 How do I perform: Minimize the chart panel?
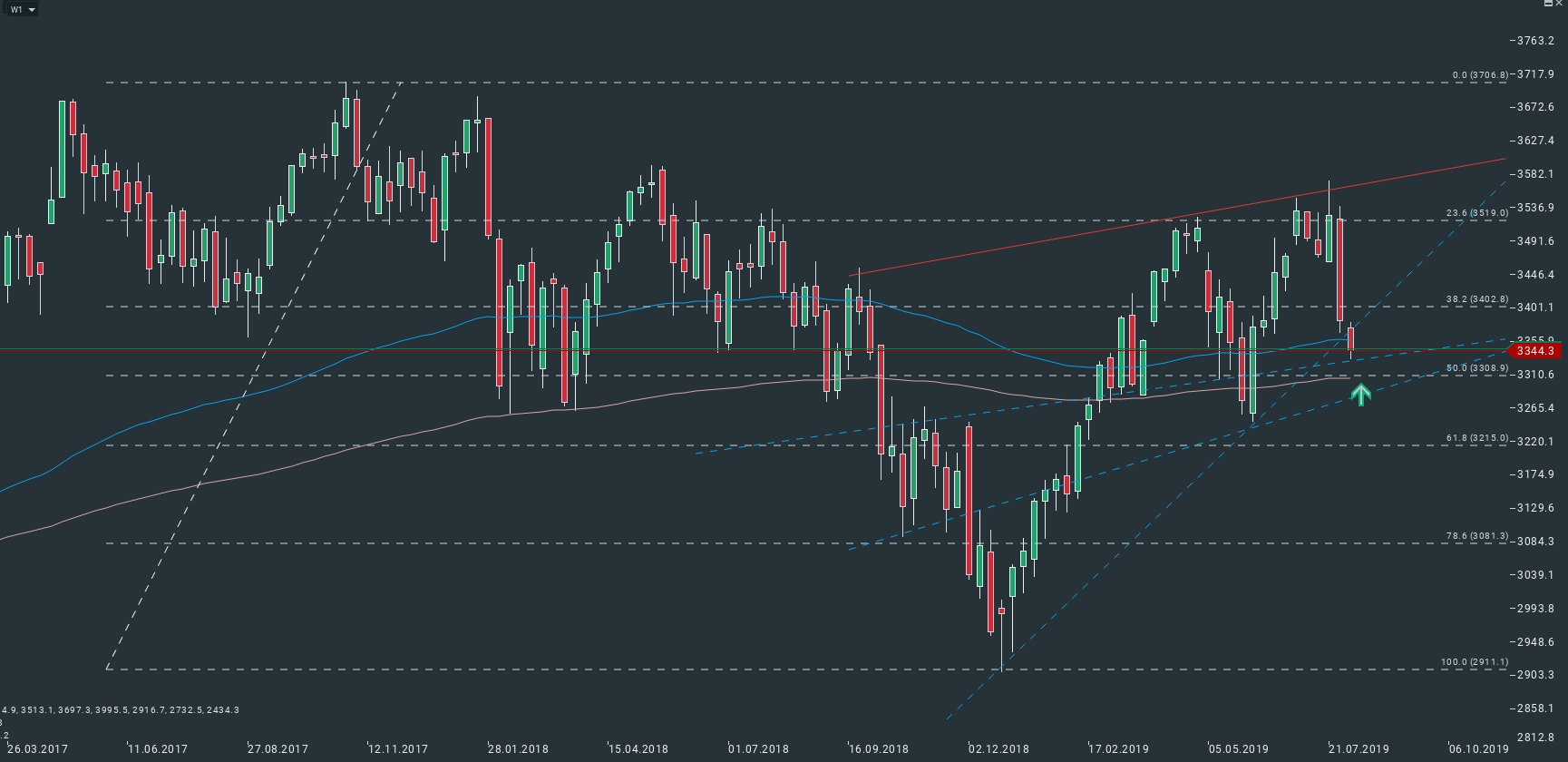point(1548,5)
